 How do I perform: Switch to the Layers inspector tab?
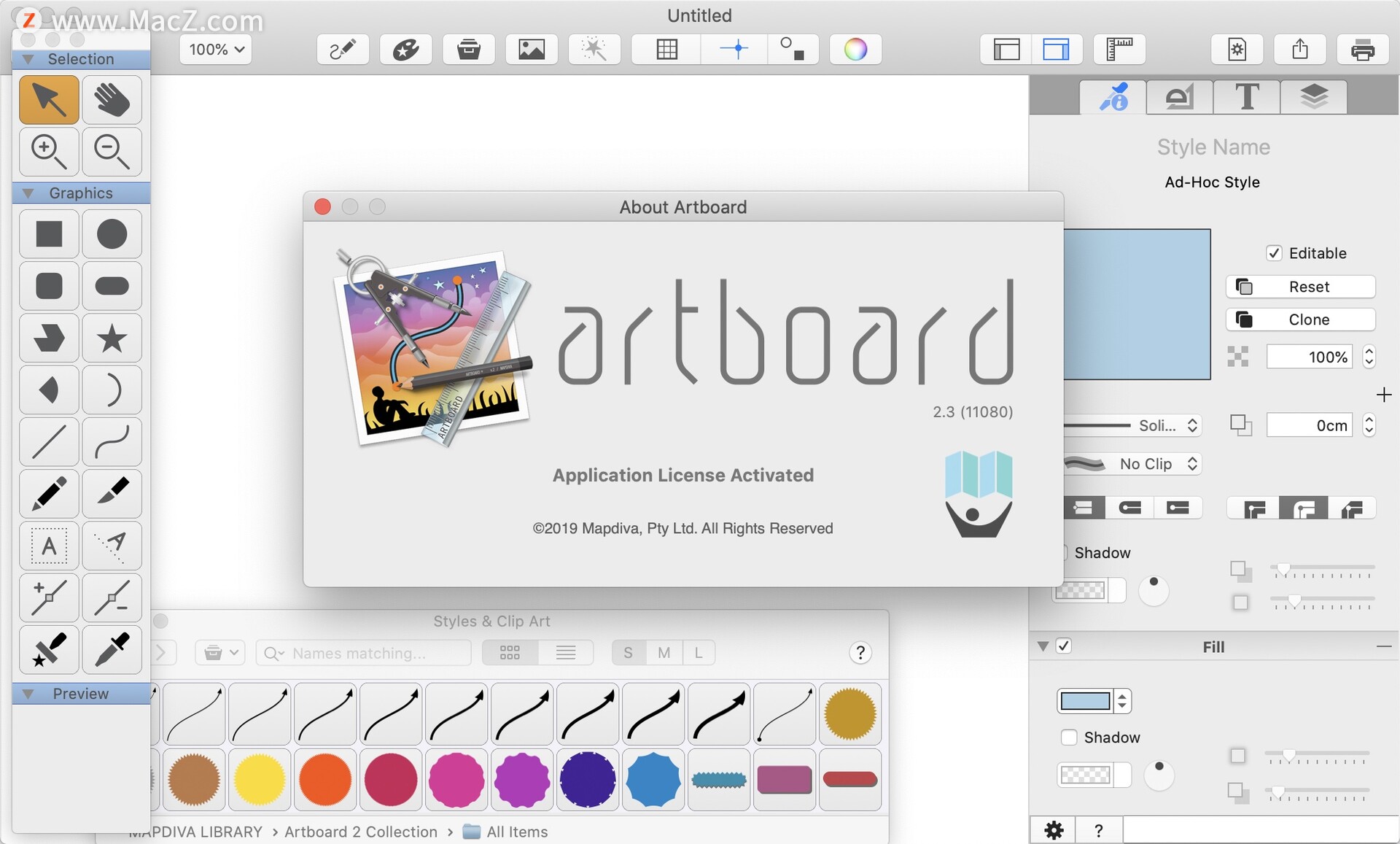(x=1313, y=97)
